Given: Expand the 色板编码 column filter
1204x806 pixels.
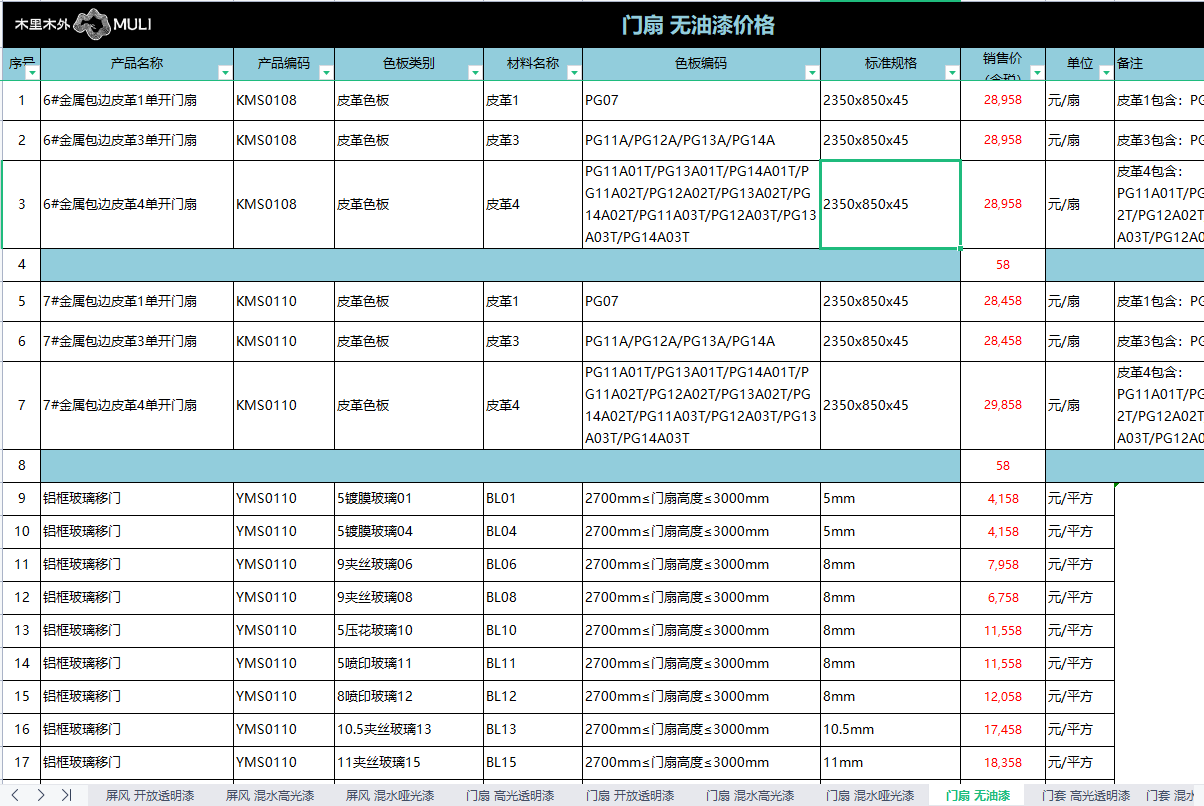Looking at the screenshot, I should (811, 73).
